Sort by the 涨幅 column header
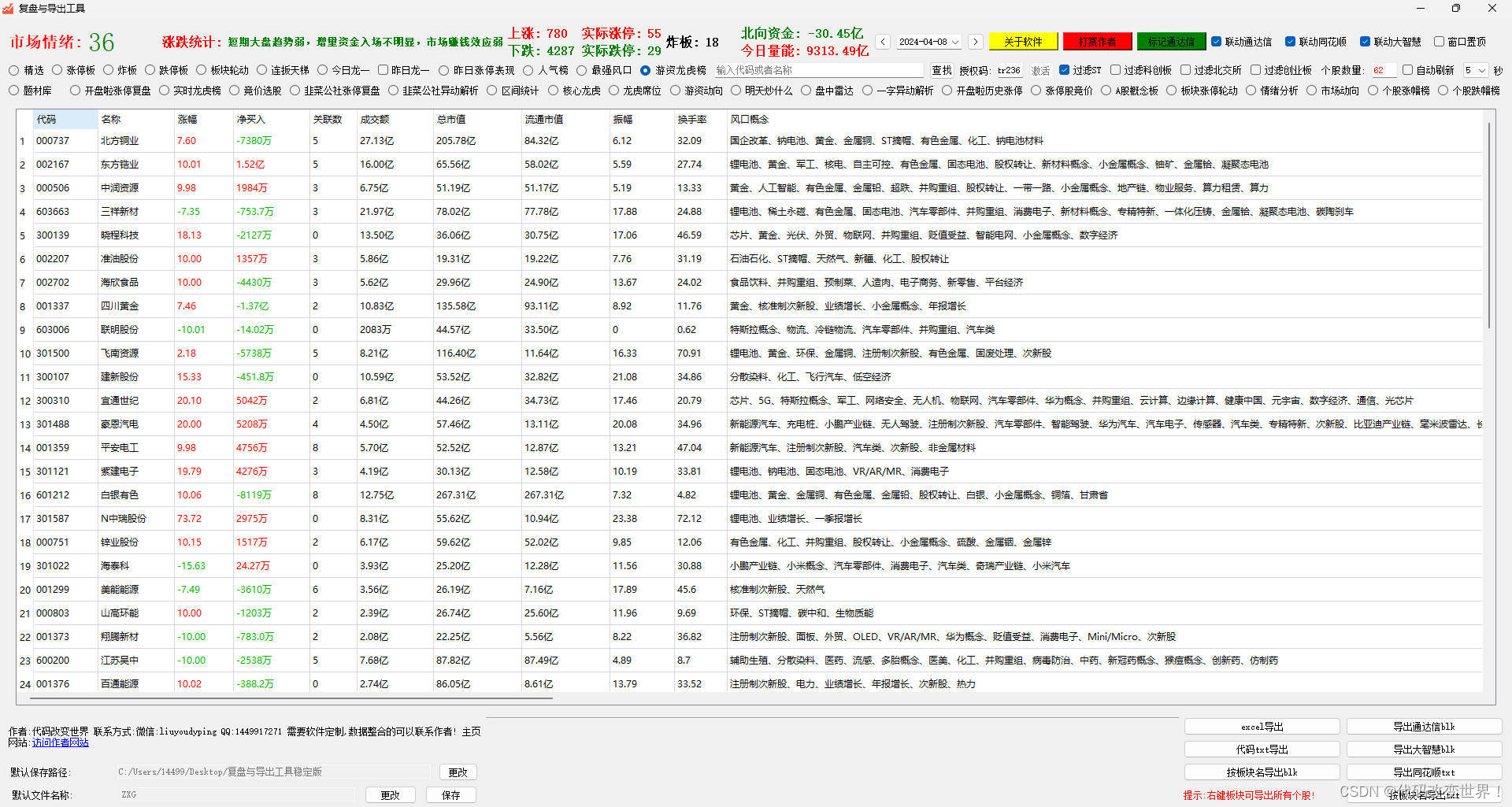Screen dimensions: 1512x807 (203, 119)
